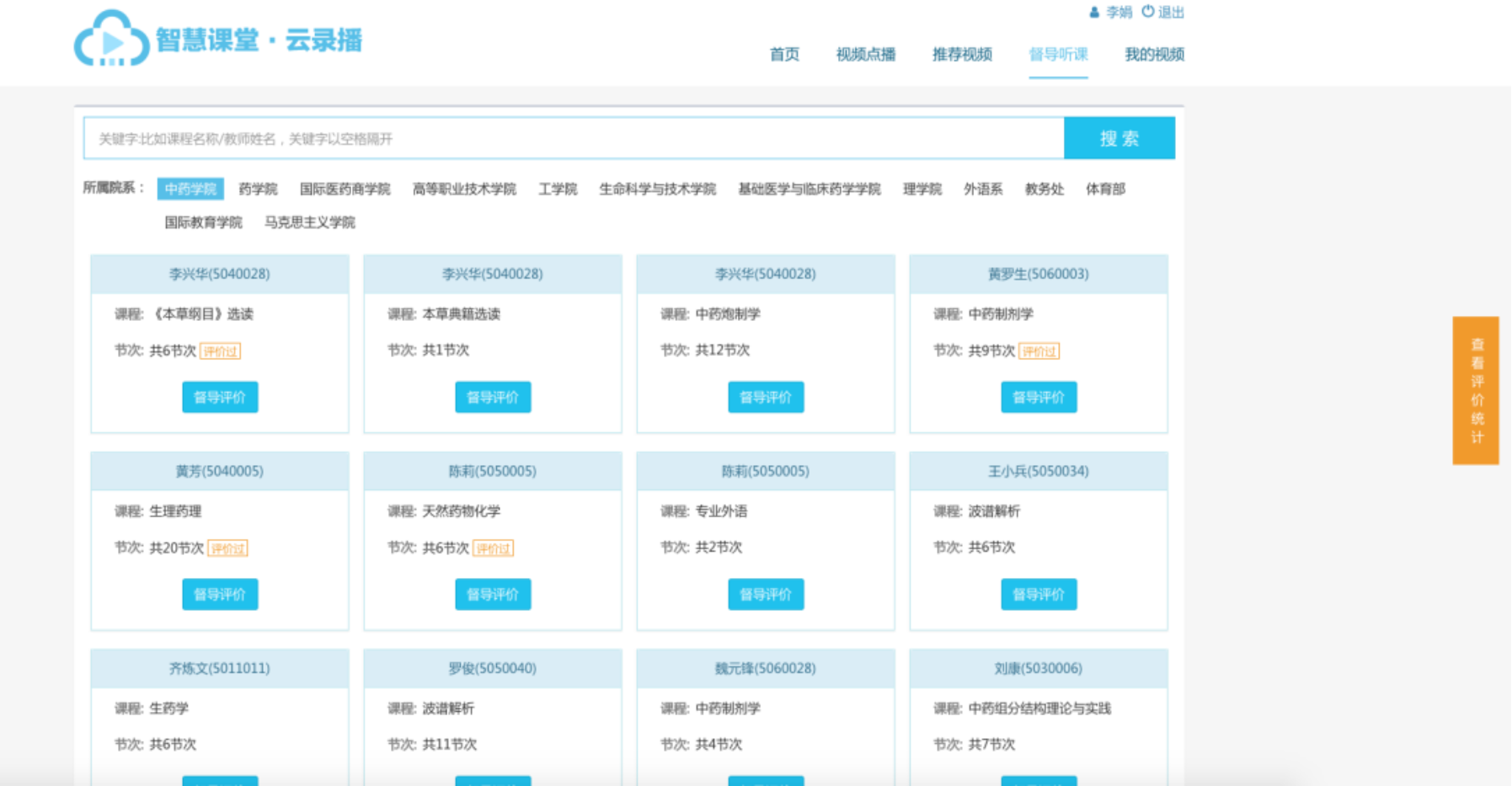Click the user profile icon near 李娟
This screenshot has width=1512, height=786.
(x=1094, y=13)
